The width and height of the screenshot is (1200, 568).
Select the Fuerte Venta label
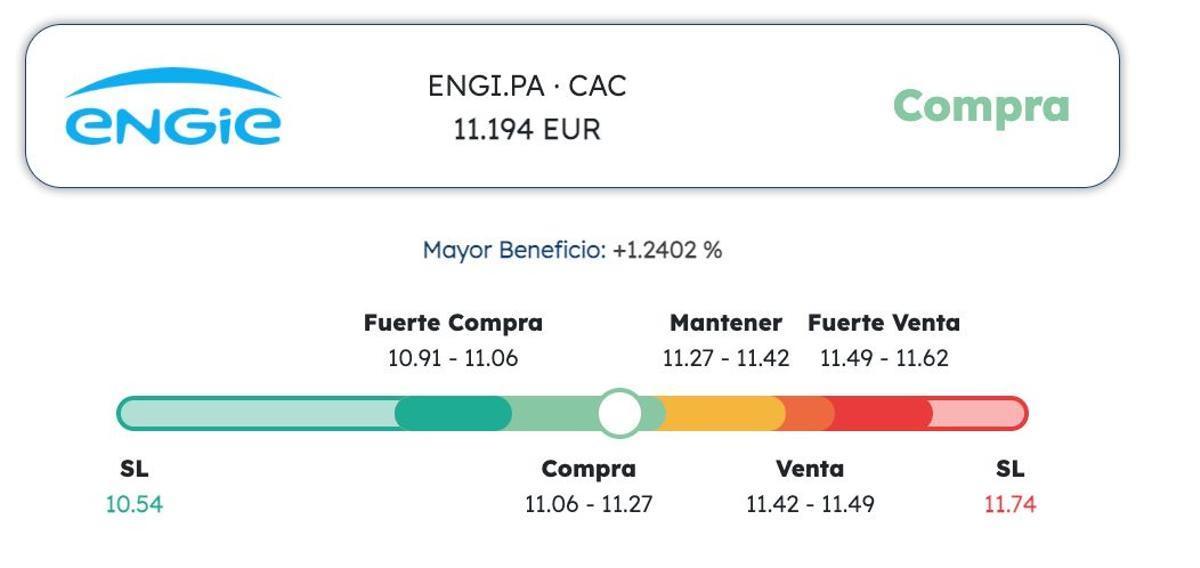tap(884, 323)
